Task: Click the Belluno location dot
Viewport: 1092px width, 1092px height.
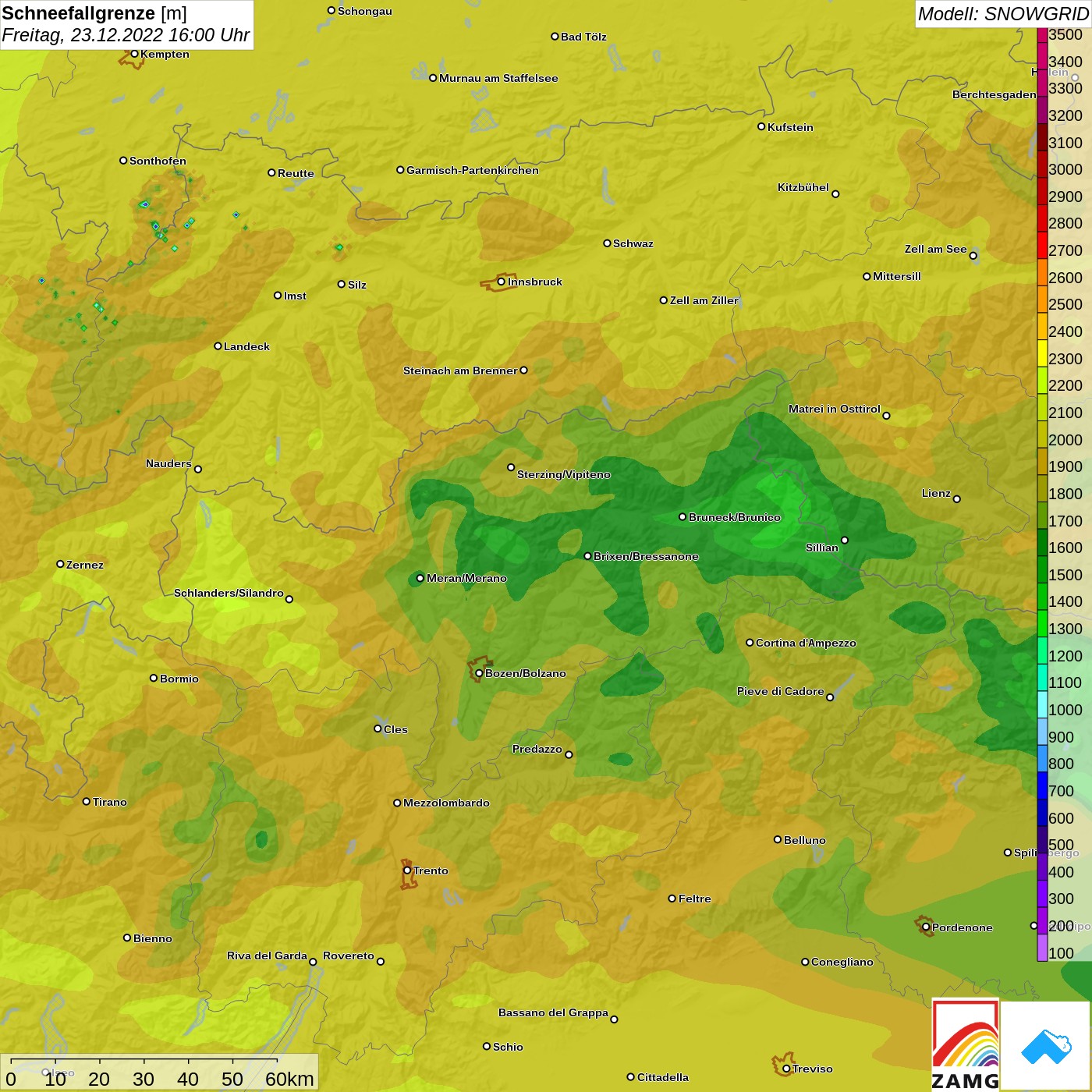Action: pyautogui.click(x=778, y=839)
